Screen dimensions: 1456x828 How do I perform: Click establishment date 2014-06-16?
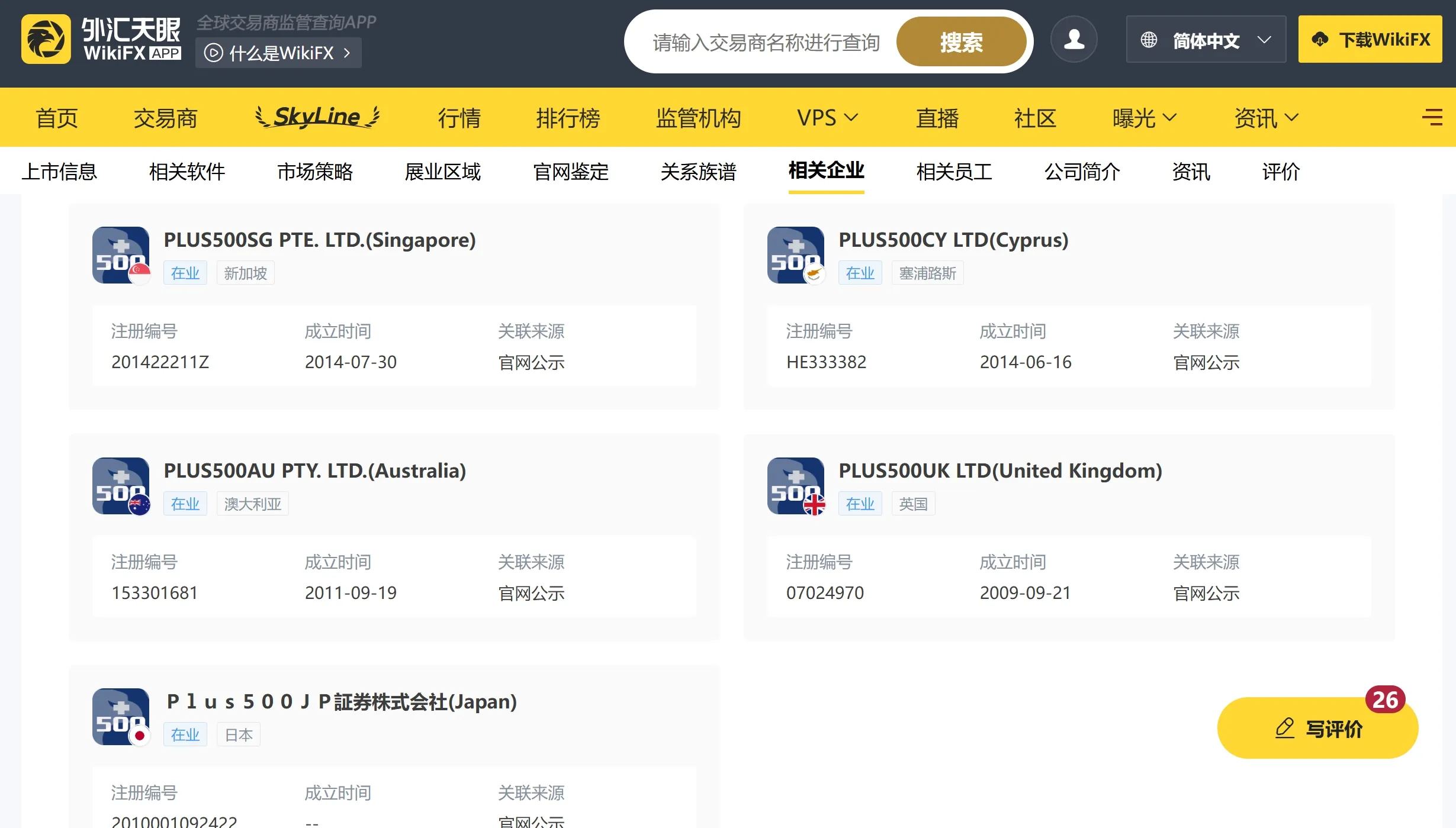[1026, 362]
